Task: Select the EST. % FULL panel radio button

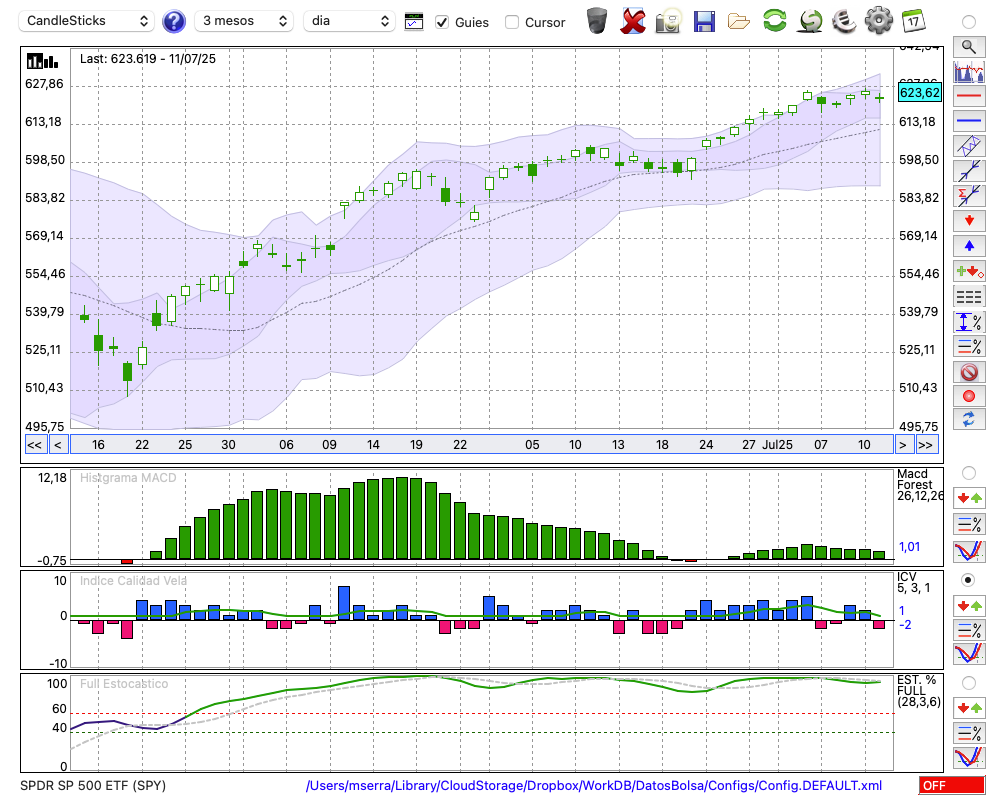Action: tap(969, 683)
